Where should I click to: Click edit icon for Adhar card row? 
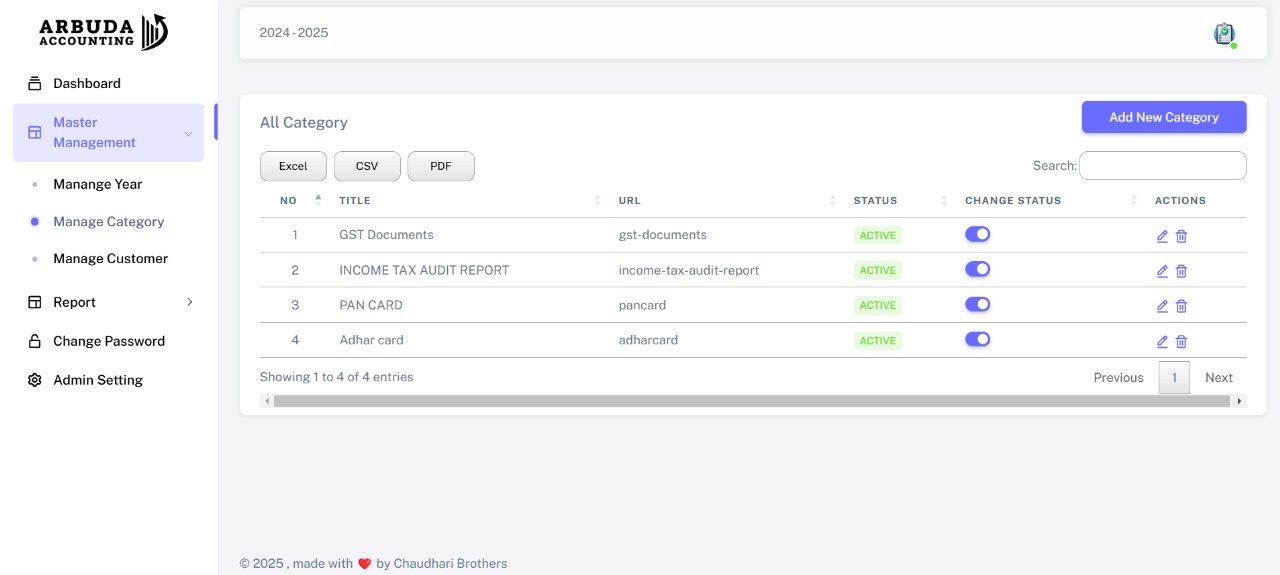tap(1162, 341)
